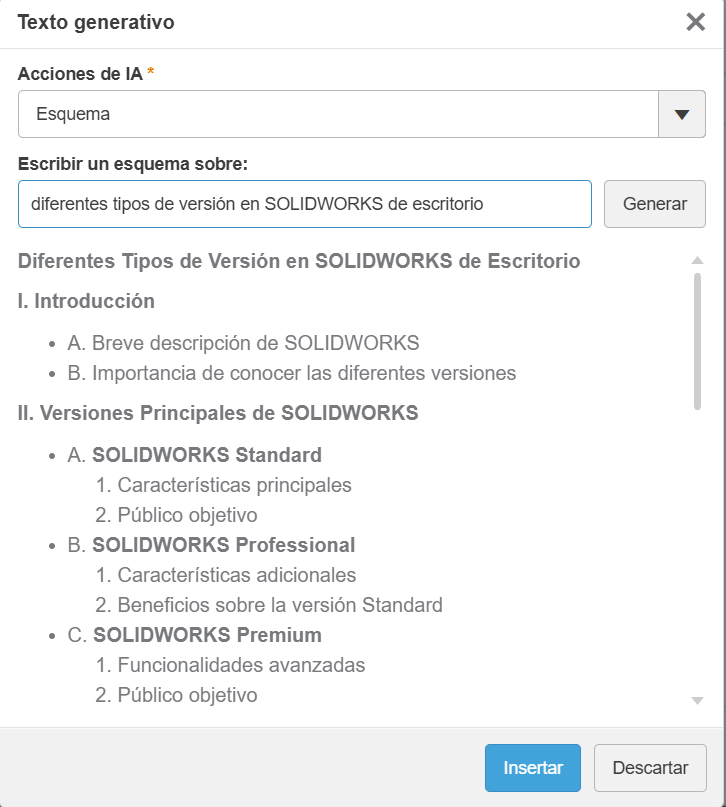This screenshot has width=726, height=807.
Task: Click Insertar to insert the outline
Action: coord(532,767)
